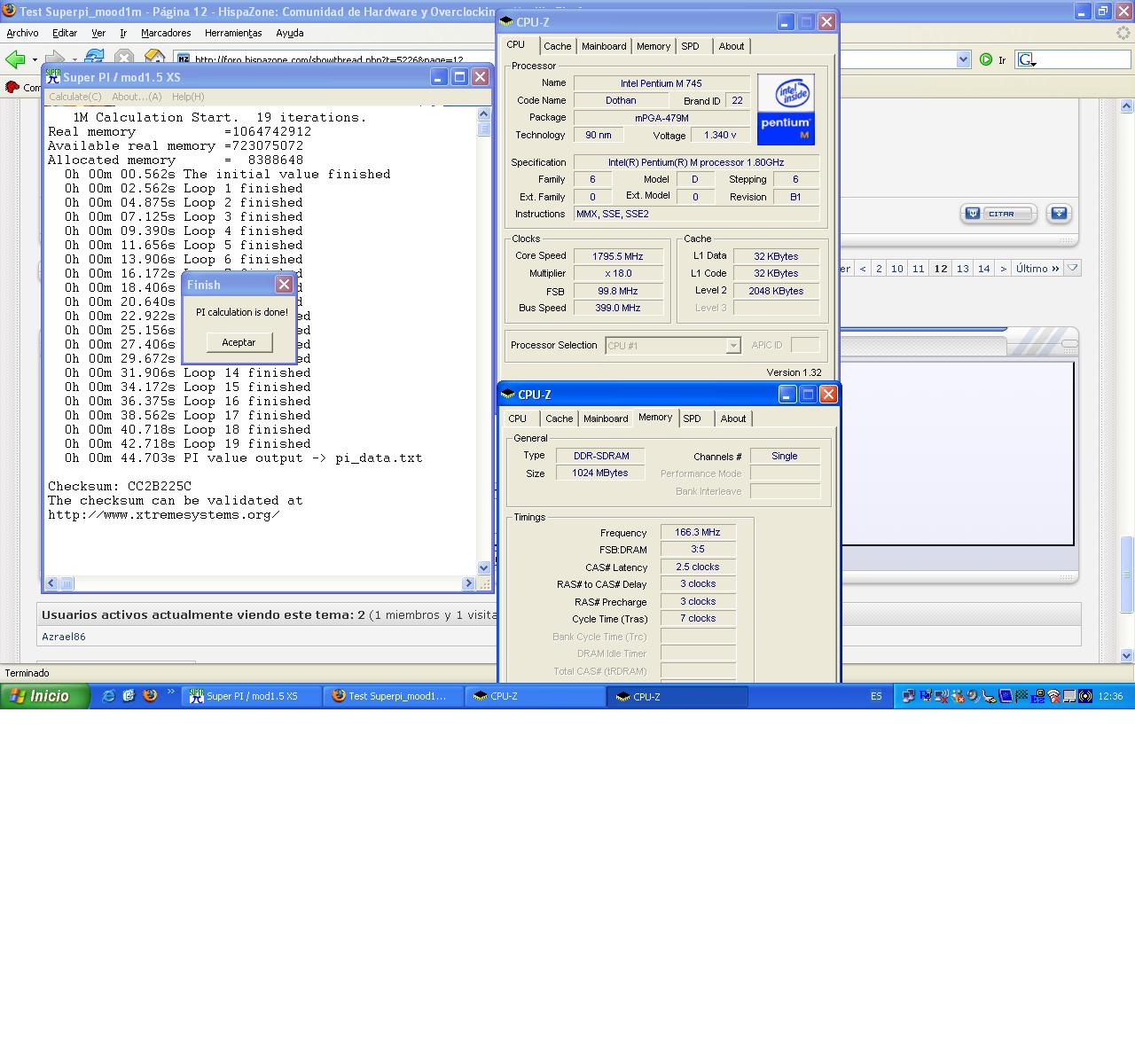Image resolution: width=1135 pixels, height=1064 pixels.
Task: Click the Intel Pentium M logo
Action: pyautogui.click(x=786, y=109)
